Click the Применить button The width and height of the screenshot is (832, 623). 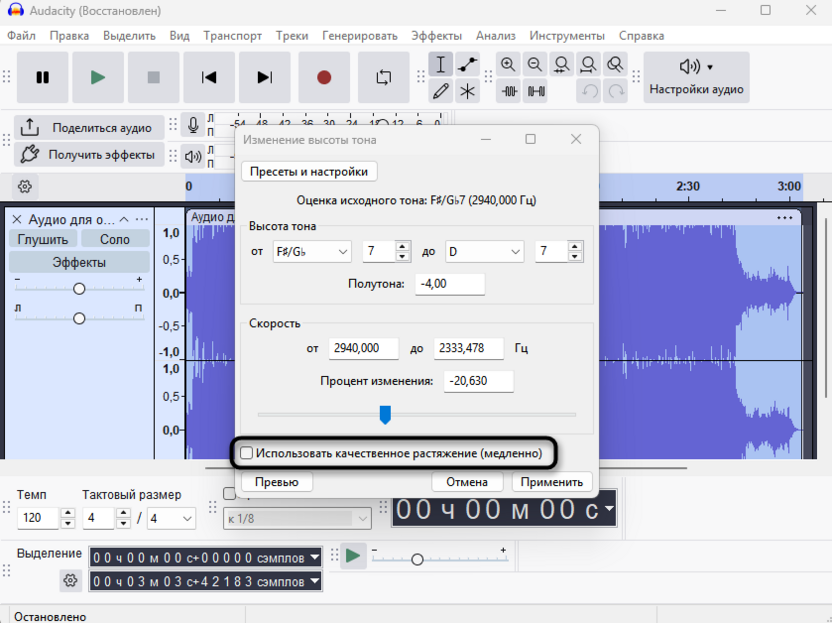click(552, 482)
